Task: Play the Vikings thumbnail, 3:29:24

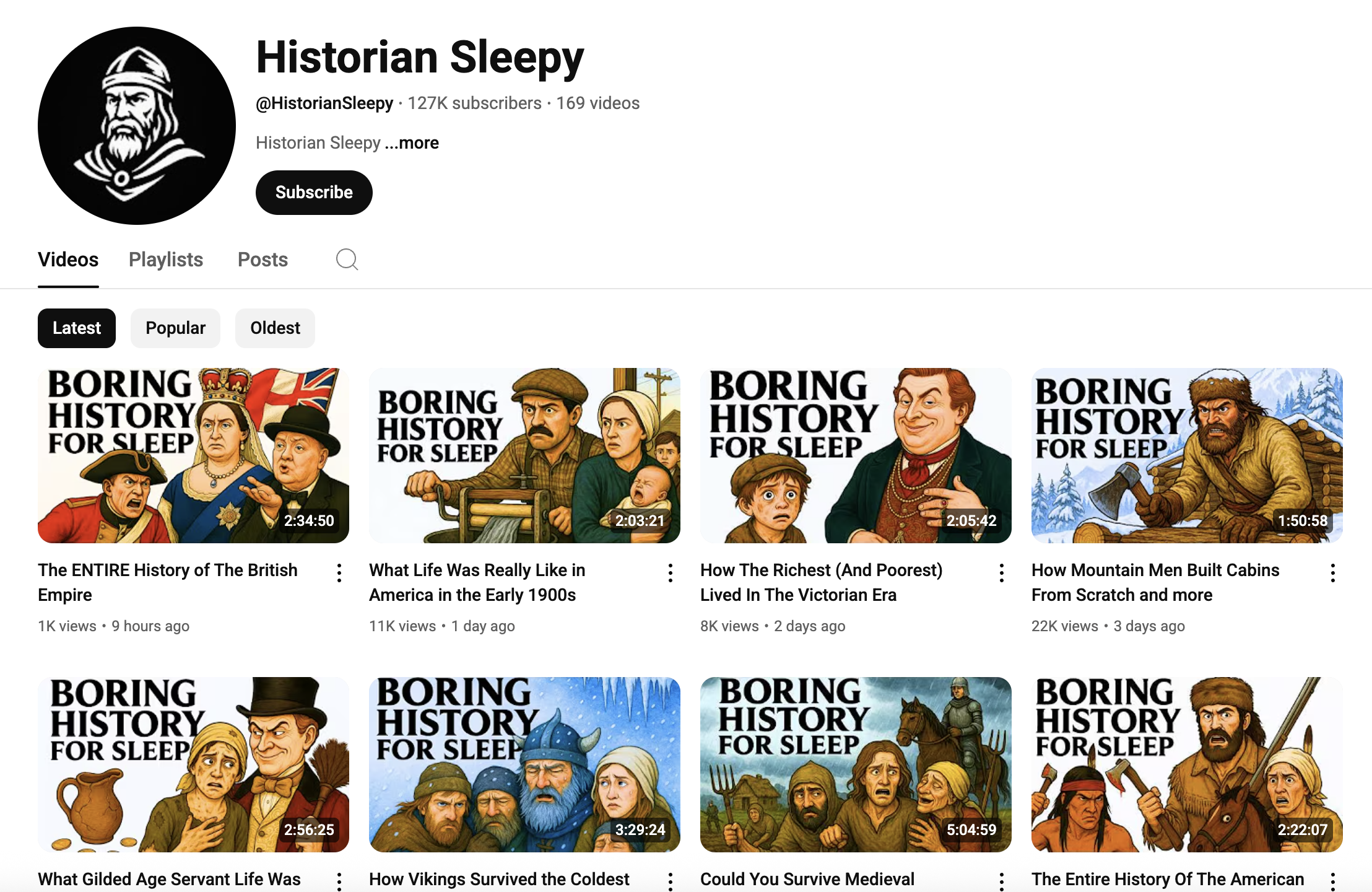Action: 524,764
